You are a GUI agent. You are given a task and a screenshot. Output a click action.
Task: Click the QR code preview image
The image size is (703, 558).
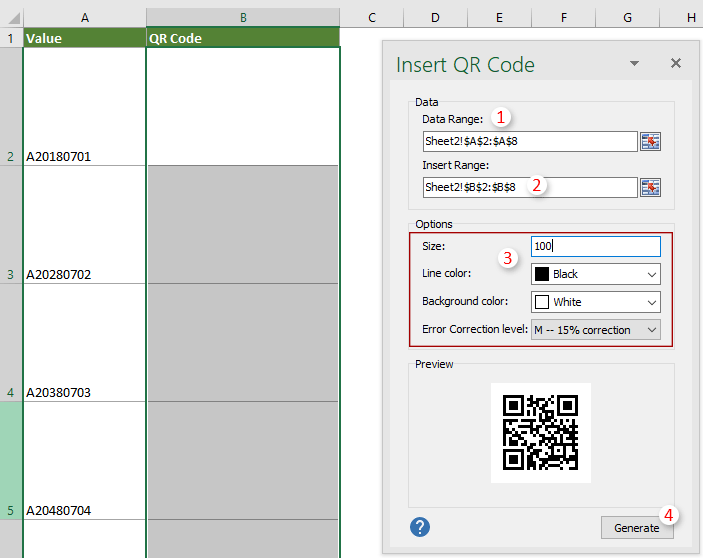coord(541,433)
